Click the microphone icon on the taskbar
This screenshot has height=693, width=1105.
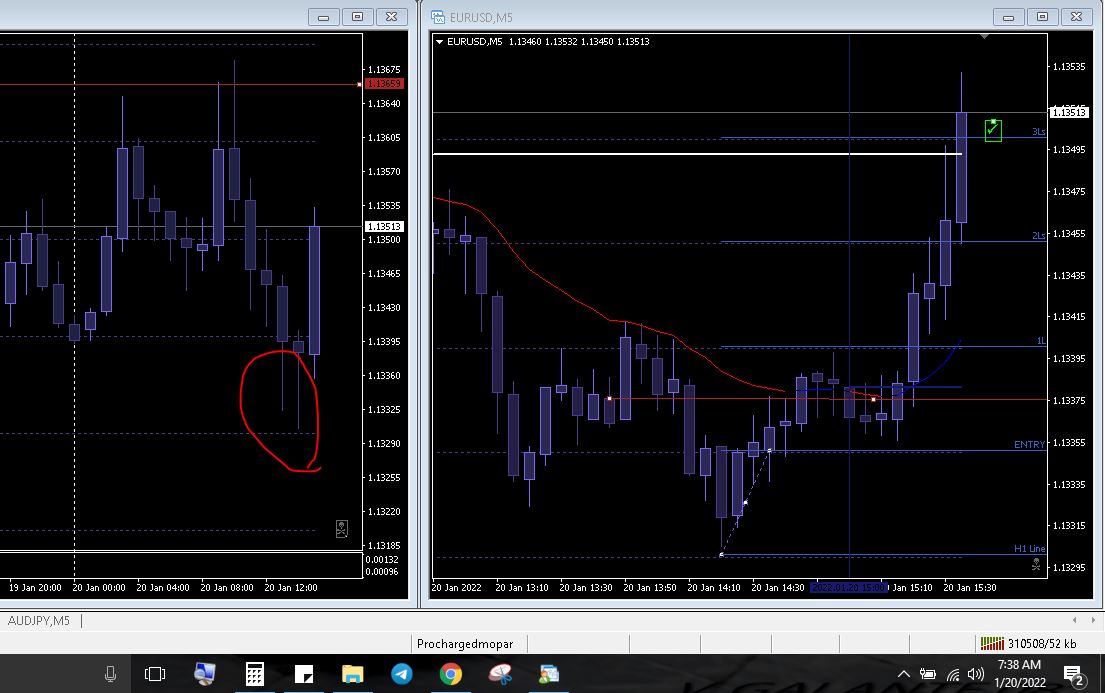pyautogui.click(x=110, y=674)
